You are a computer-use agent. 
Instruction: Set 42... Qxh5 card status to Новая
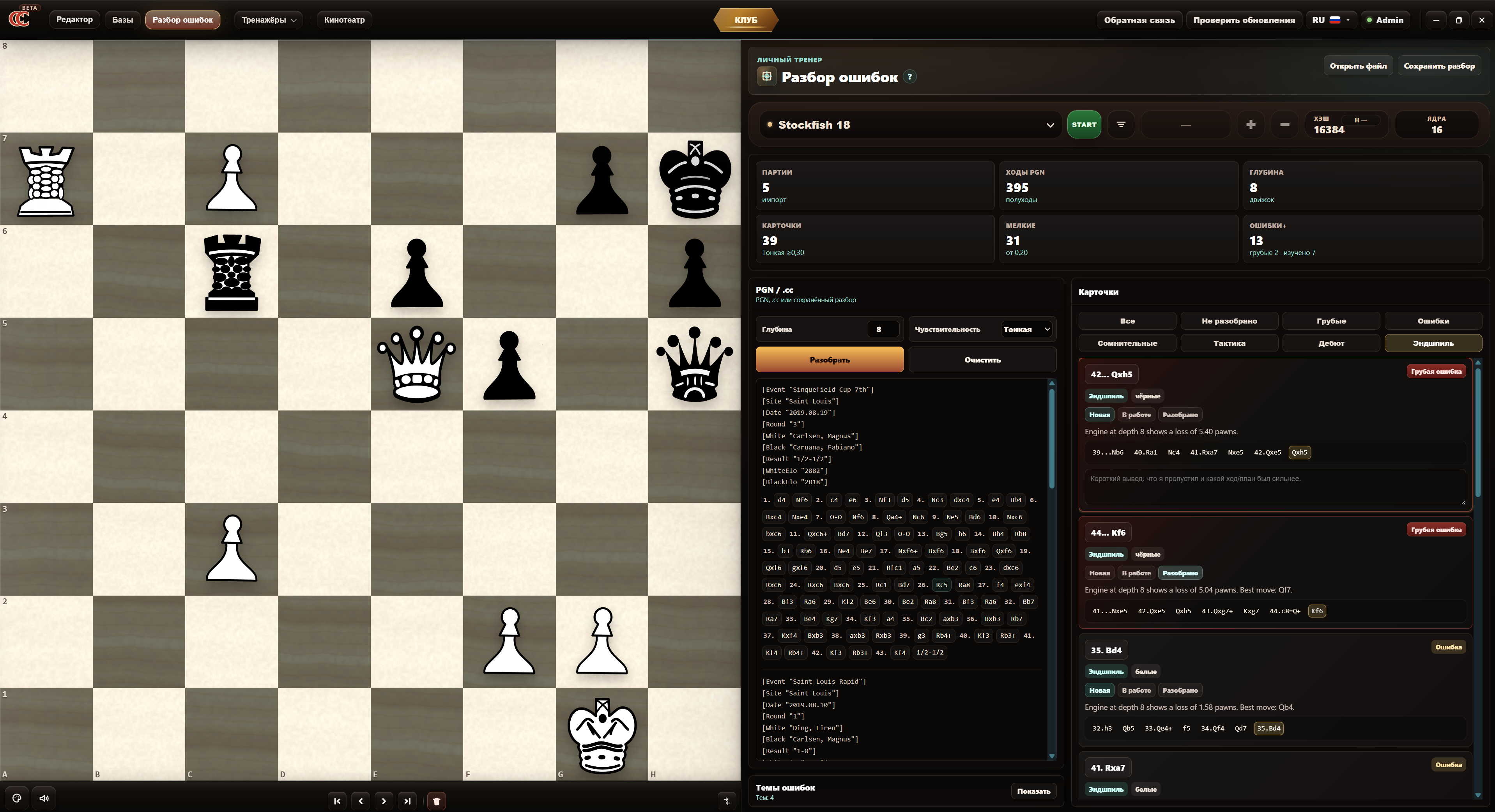pos(1099,414)
